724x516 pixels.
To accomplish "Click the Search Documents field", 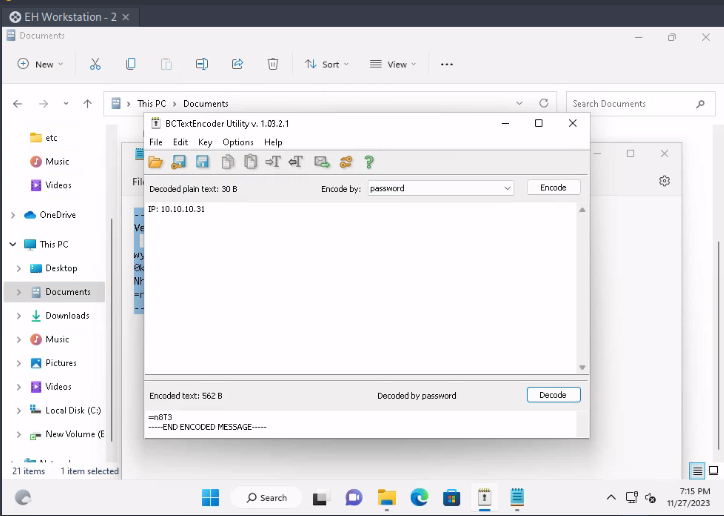I will click(x=630, y=103).
